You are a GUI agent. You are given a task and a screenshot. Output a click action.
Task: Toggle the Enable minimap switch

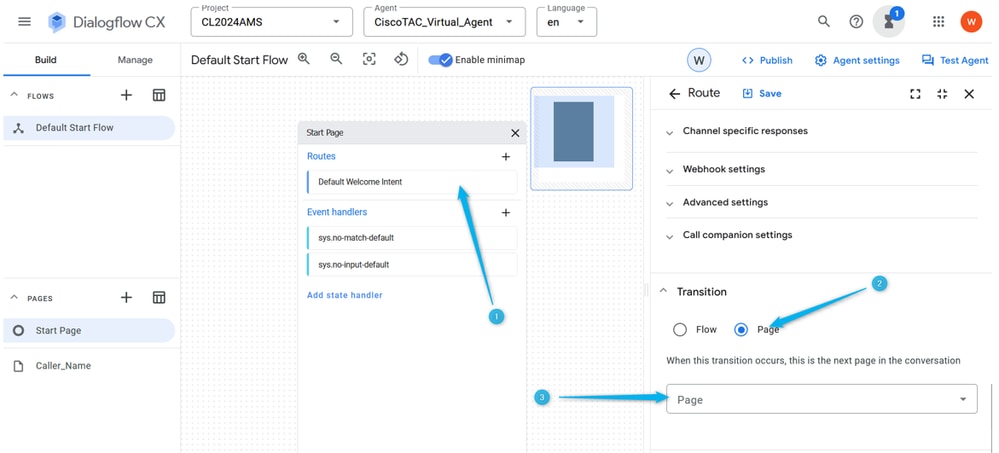click(440, 60)
